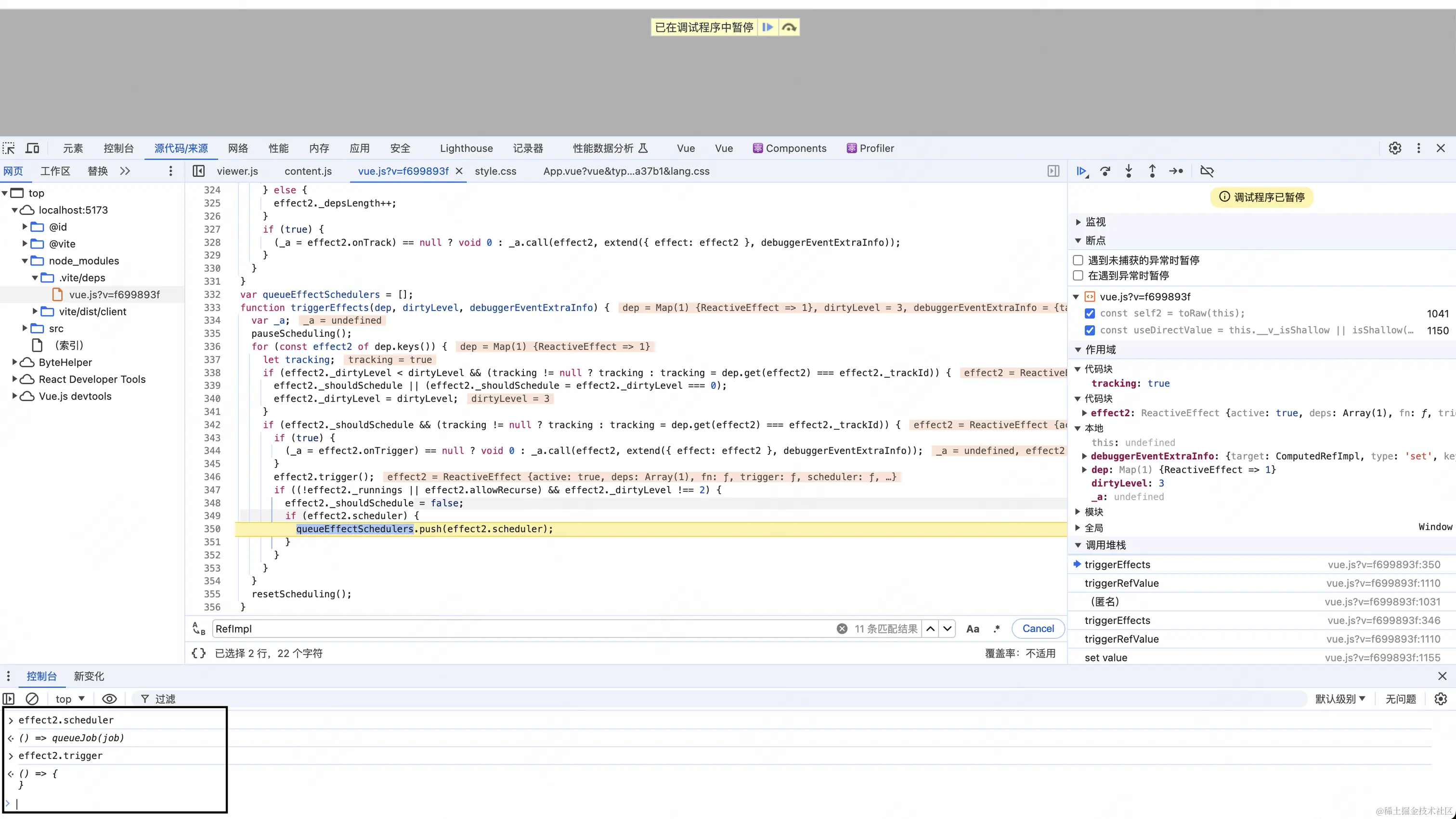The image size is (1456, 819).
Task: Toggle device toolbar emulation icon
Action: pos(33,148)
